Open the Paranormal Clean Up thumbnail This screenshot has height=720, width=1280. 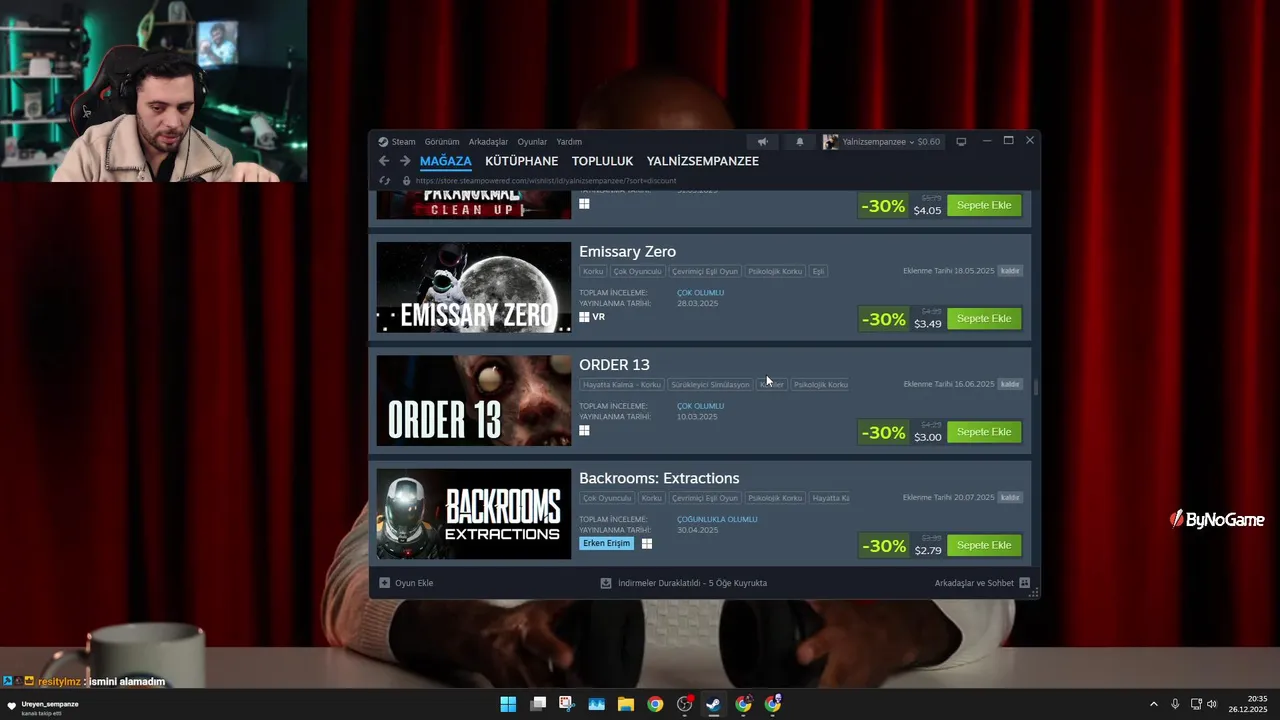click(x=474, y=204)
